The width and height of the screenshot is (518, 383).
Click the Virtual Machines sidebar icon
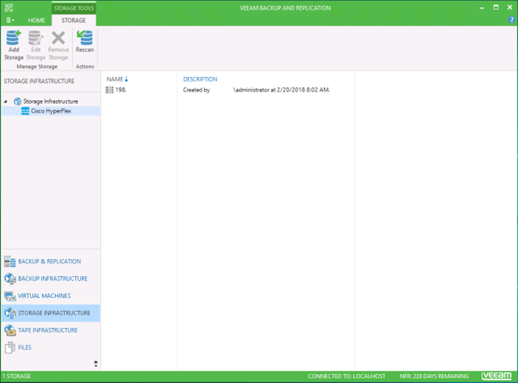(10, 296)
